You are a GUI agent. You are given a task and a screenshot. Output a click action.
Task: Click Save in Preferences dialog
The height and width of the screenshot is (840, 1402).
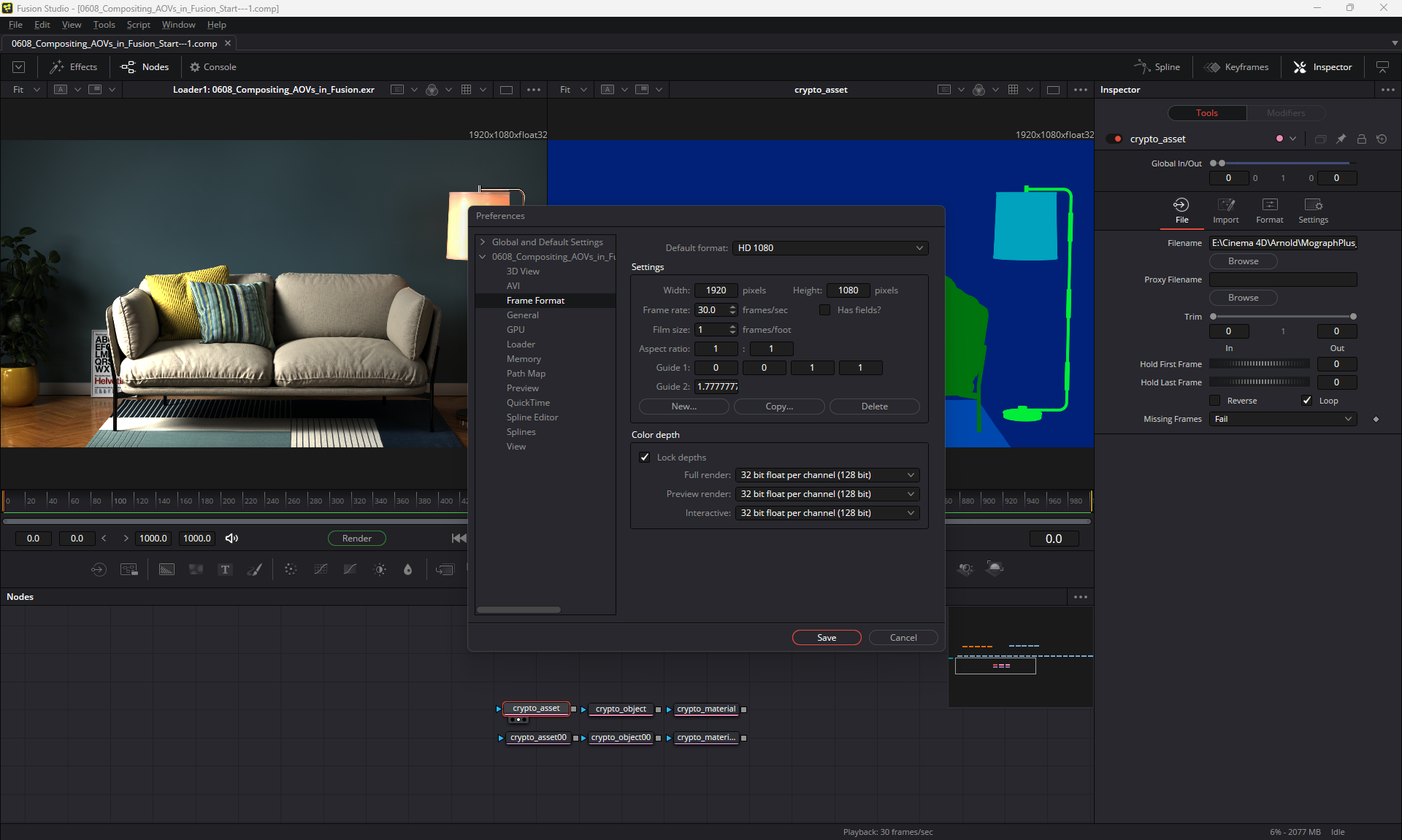[x=827, y=638]
